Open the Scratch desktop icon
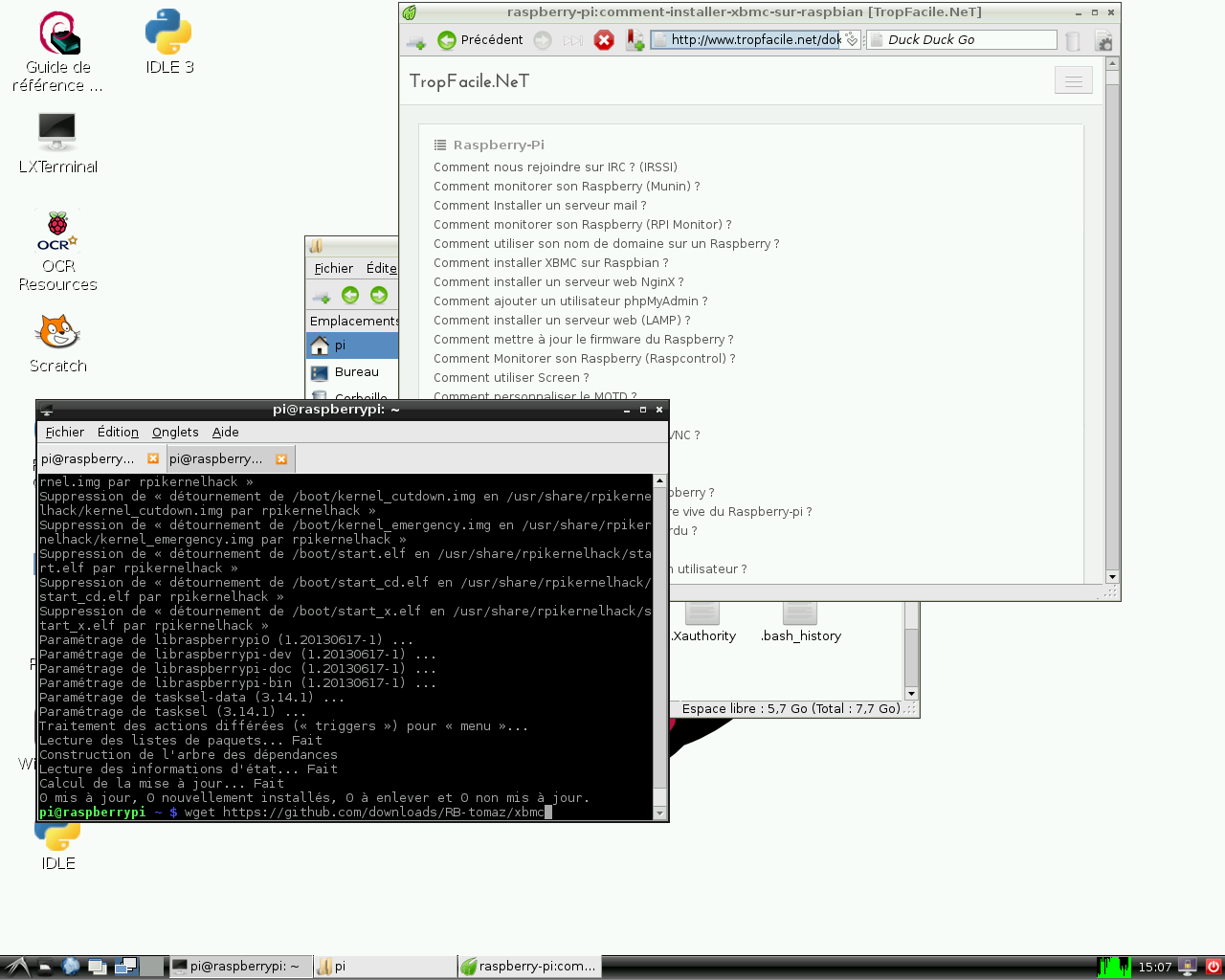Viewport: 1225px width, 980px height. coord(58,343)
